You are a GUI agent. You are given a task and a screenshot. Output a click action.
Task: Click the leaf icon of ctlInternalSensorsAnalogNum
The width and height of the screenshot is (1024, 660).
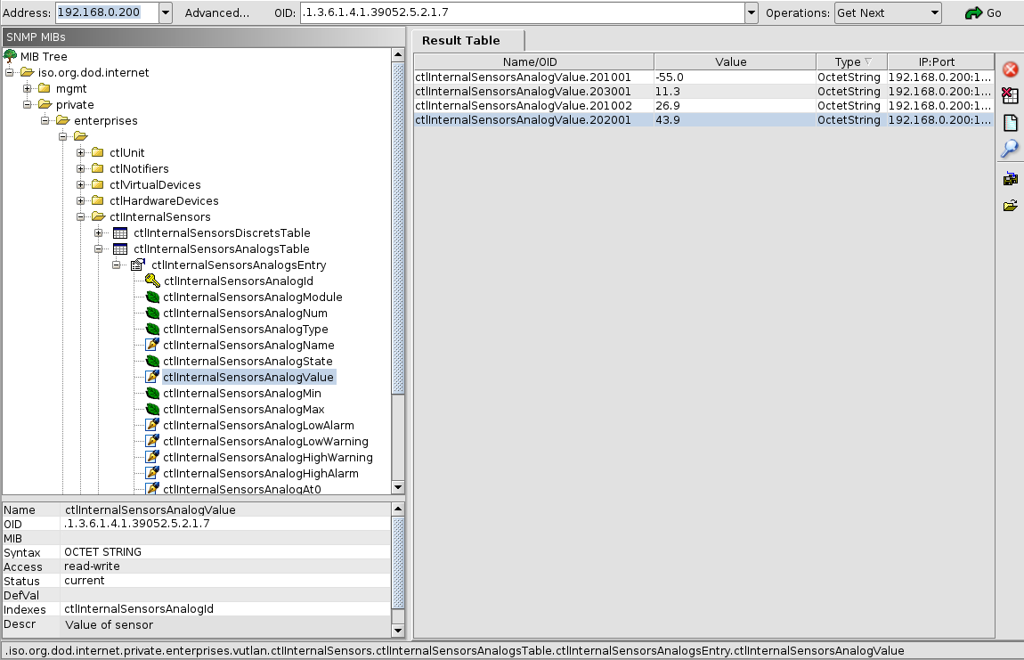point(152,313)
